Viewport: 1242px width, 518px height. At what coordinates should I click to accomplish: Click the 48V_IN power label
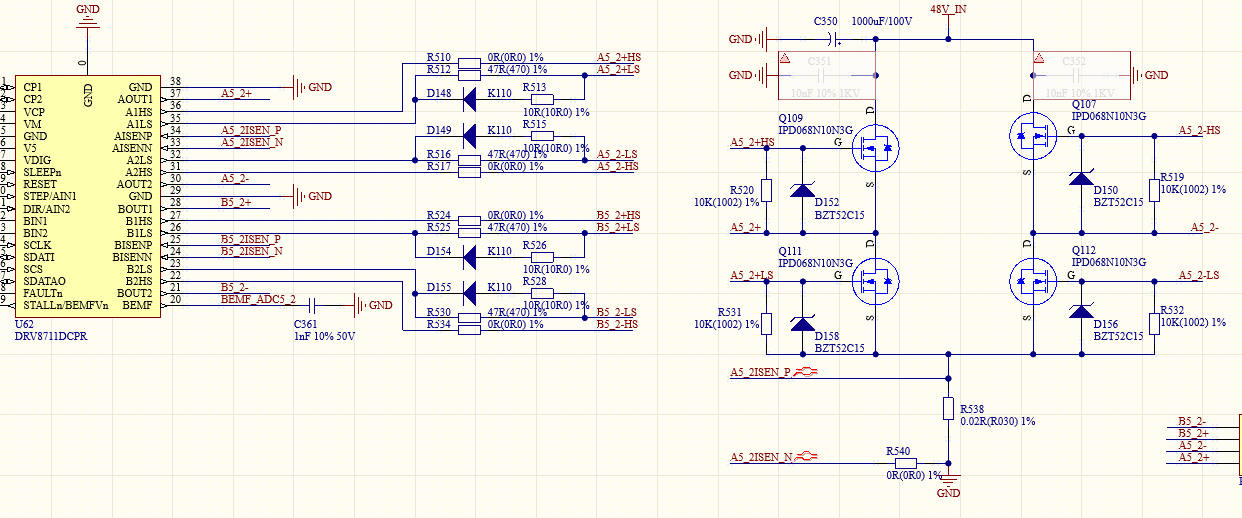(948, 10)
